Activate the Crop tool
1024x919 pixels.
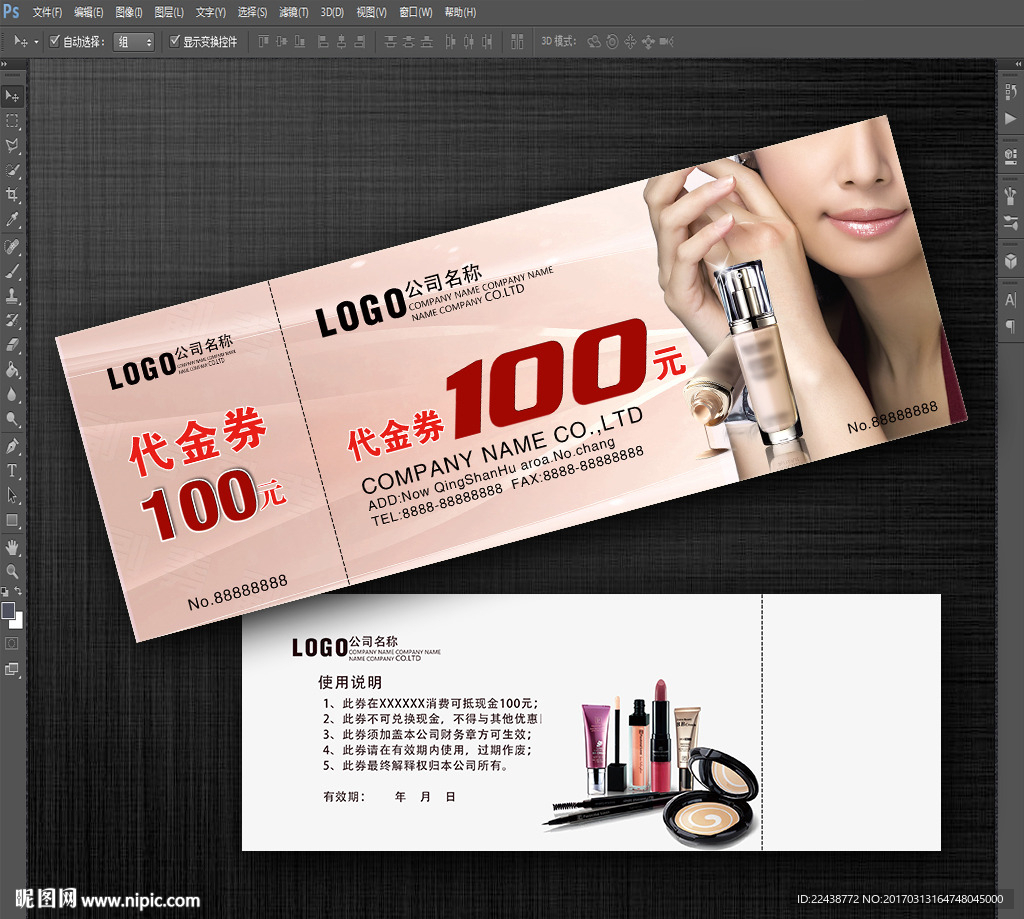coord(12,195)
